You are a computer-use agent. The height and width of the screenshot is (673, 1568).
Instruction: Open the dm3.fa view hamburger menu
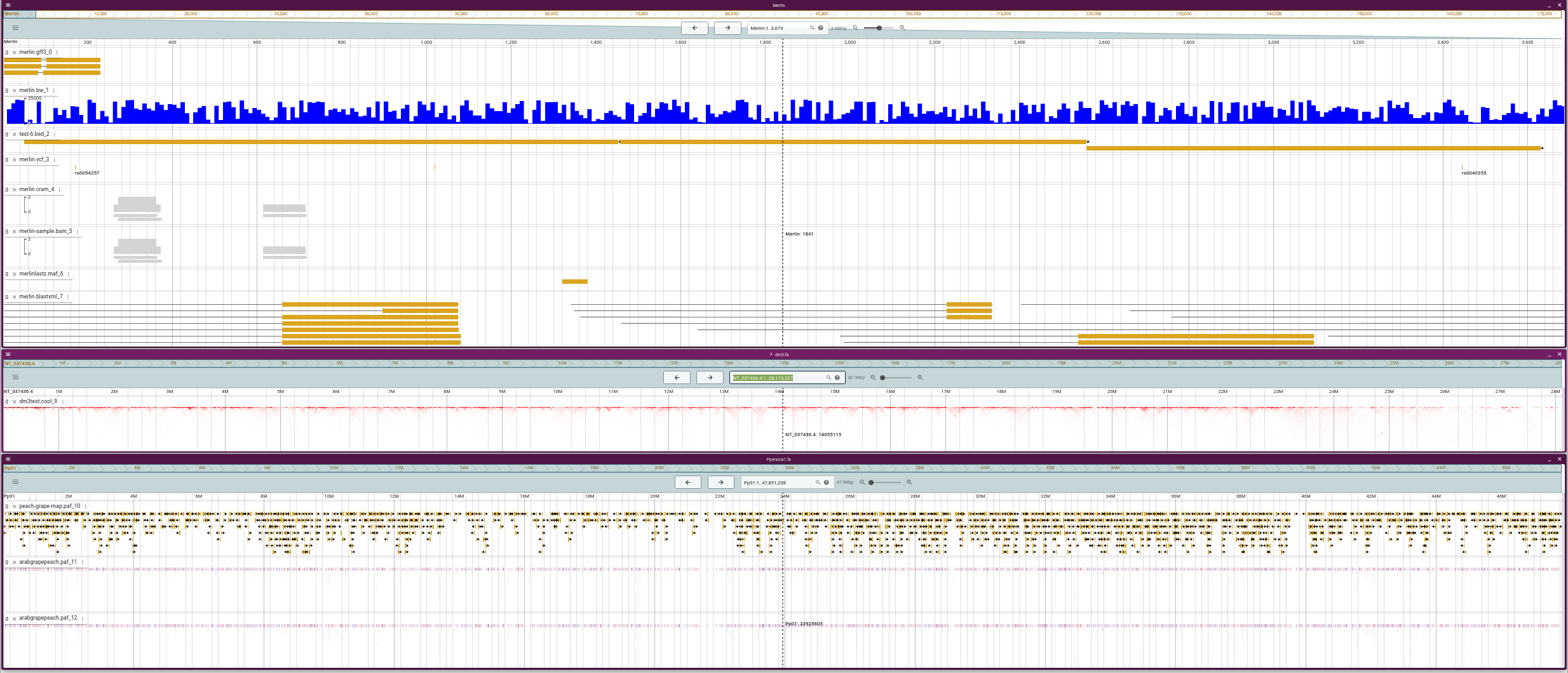(8, 354)
